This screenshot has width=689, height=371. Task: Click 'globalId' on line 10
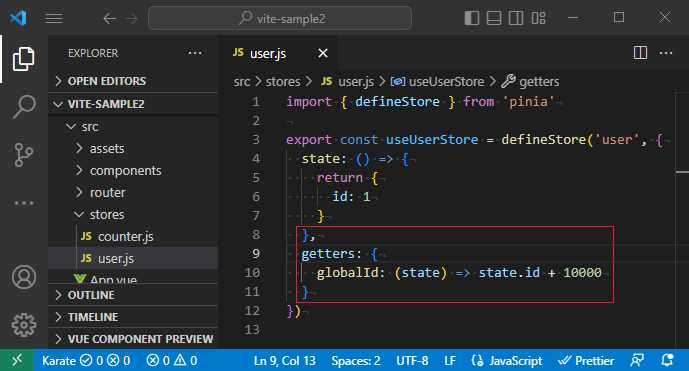[x=347, y=273]
